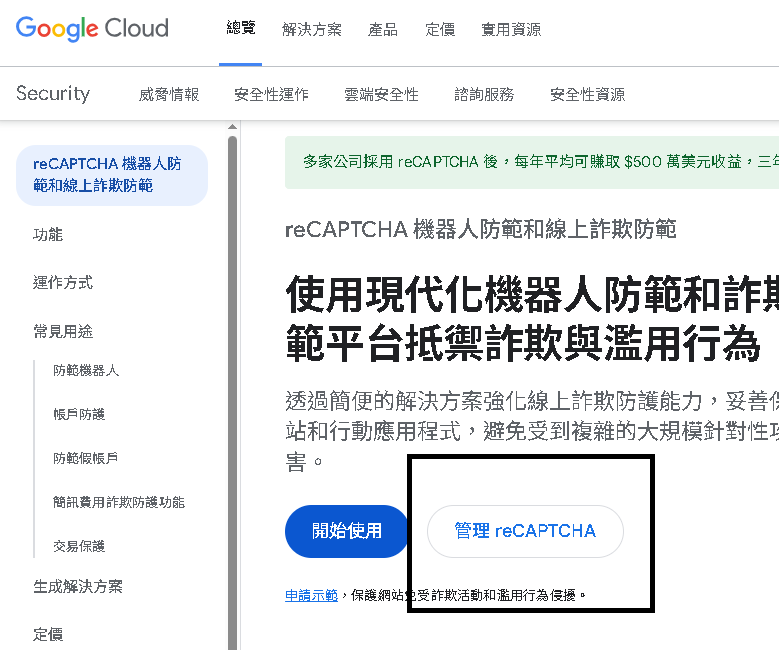Open the 實用資源 menu
Screen dimensions: 779x650
coord(511,30)
